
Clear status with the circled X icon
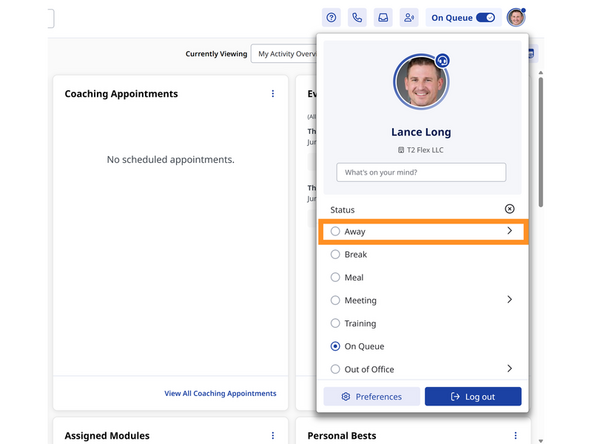pyautogui.click(x=509, y=209)
